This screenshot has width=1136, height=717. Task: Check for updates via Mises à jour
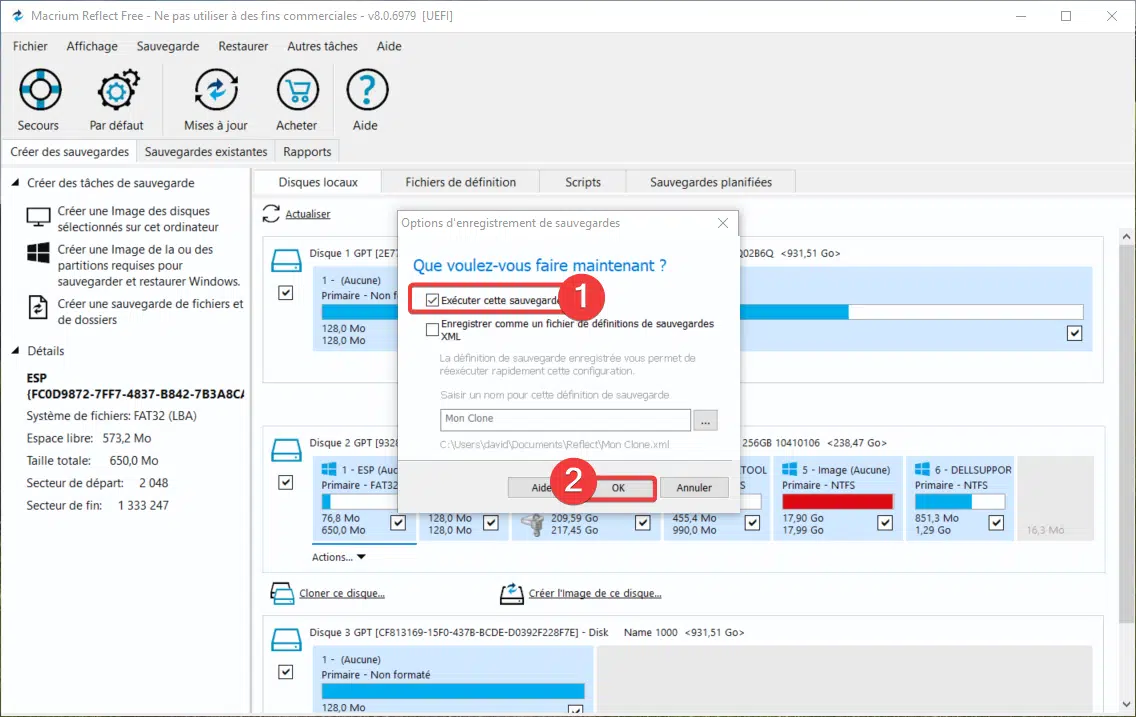(216, 90)
